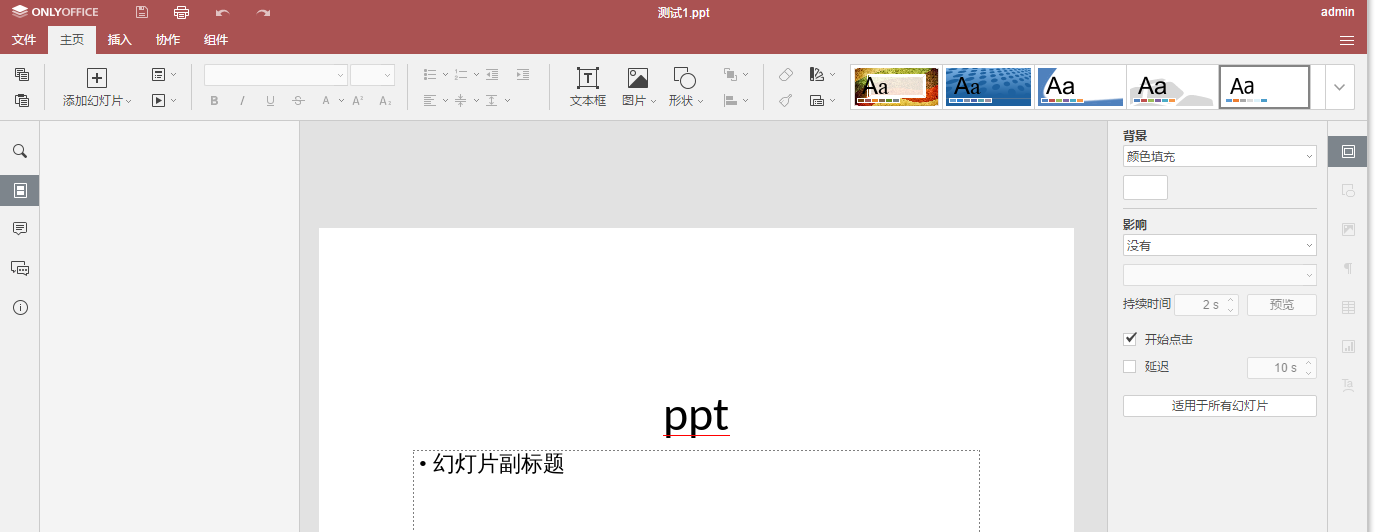Switch to the 协作 tab
1387x532 pixels.
pyautogui.click(x=168, y=40)
